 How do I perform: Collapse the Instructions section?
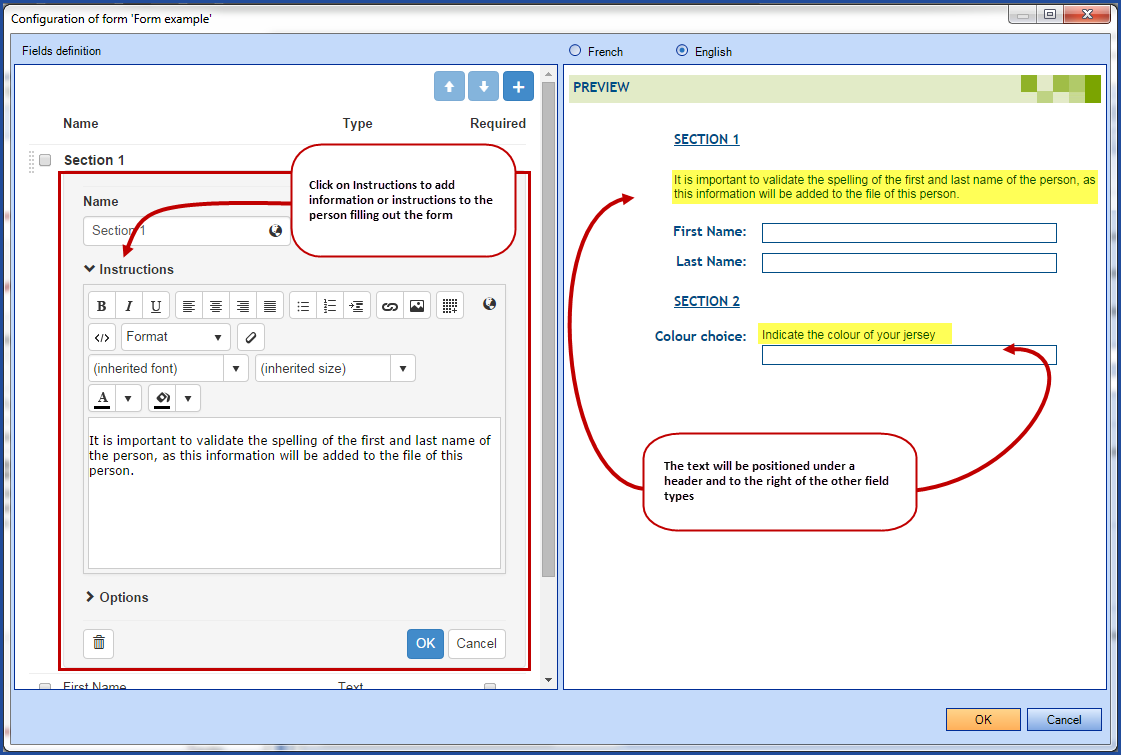(x=135, y=269)
